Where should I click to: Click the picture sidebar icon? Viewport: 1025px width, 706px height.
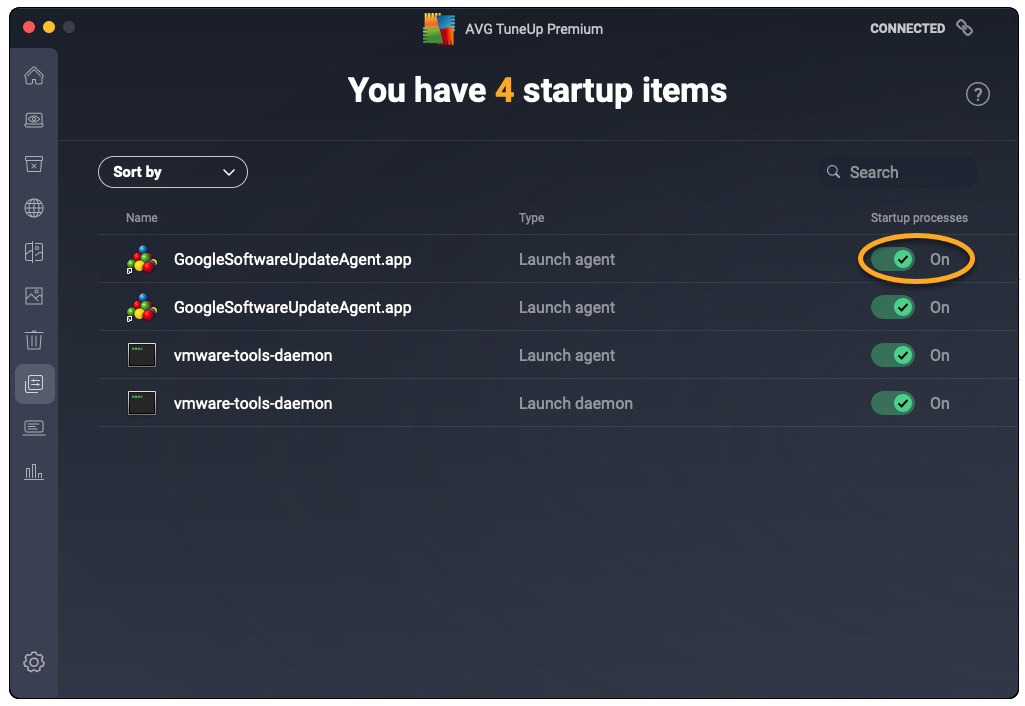pos(34,296)
